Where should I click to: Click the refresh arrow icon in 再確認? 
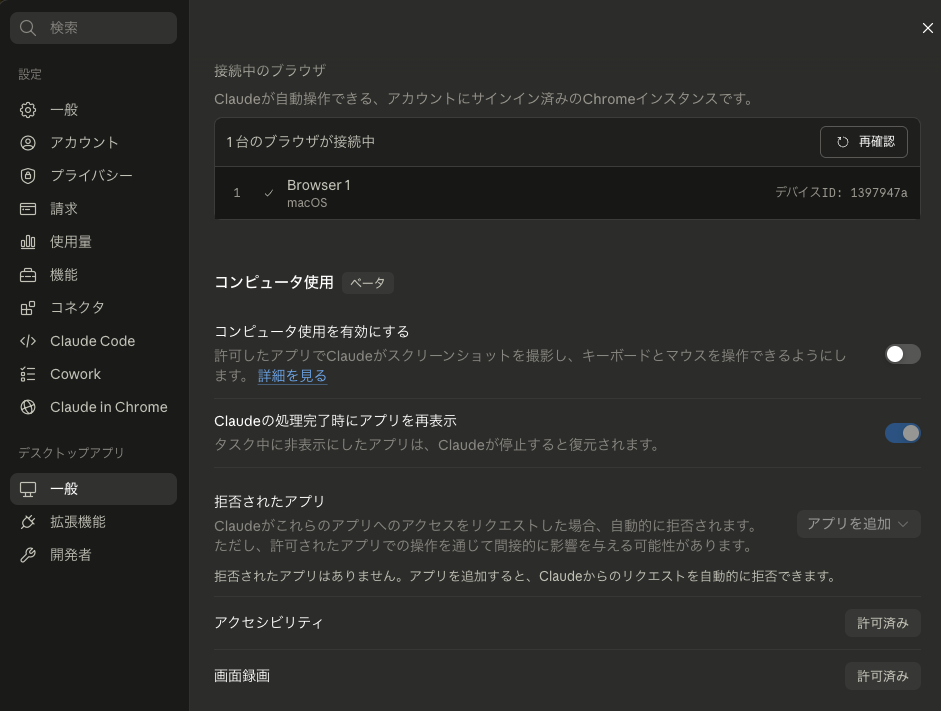point(843,142)
